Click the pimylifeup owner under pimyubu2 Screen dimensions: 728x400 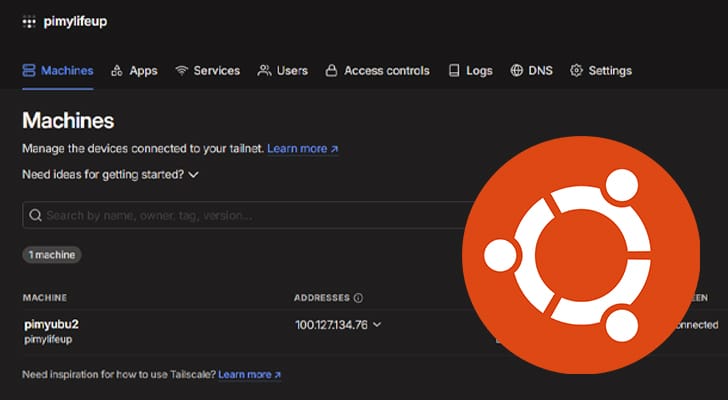(48, 339)
